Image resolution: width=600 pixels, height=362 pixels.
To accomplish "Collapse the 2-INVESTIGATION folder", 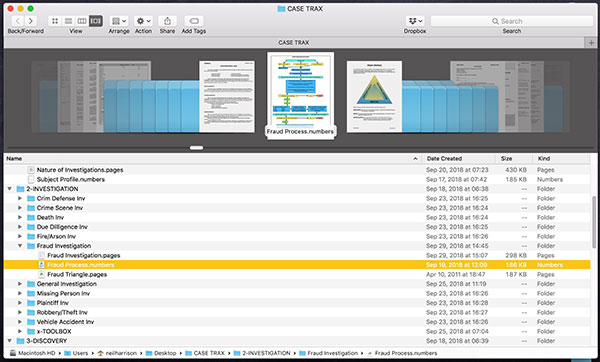I will click(10, 189).
